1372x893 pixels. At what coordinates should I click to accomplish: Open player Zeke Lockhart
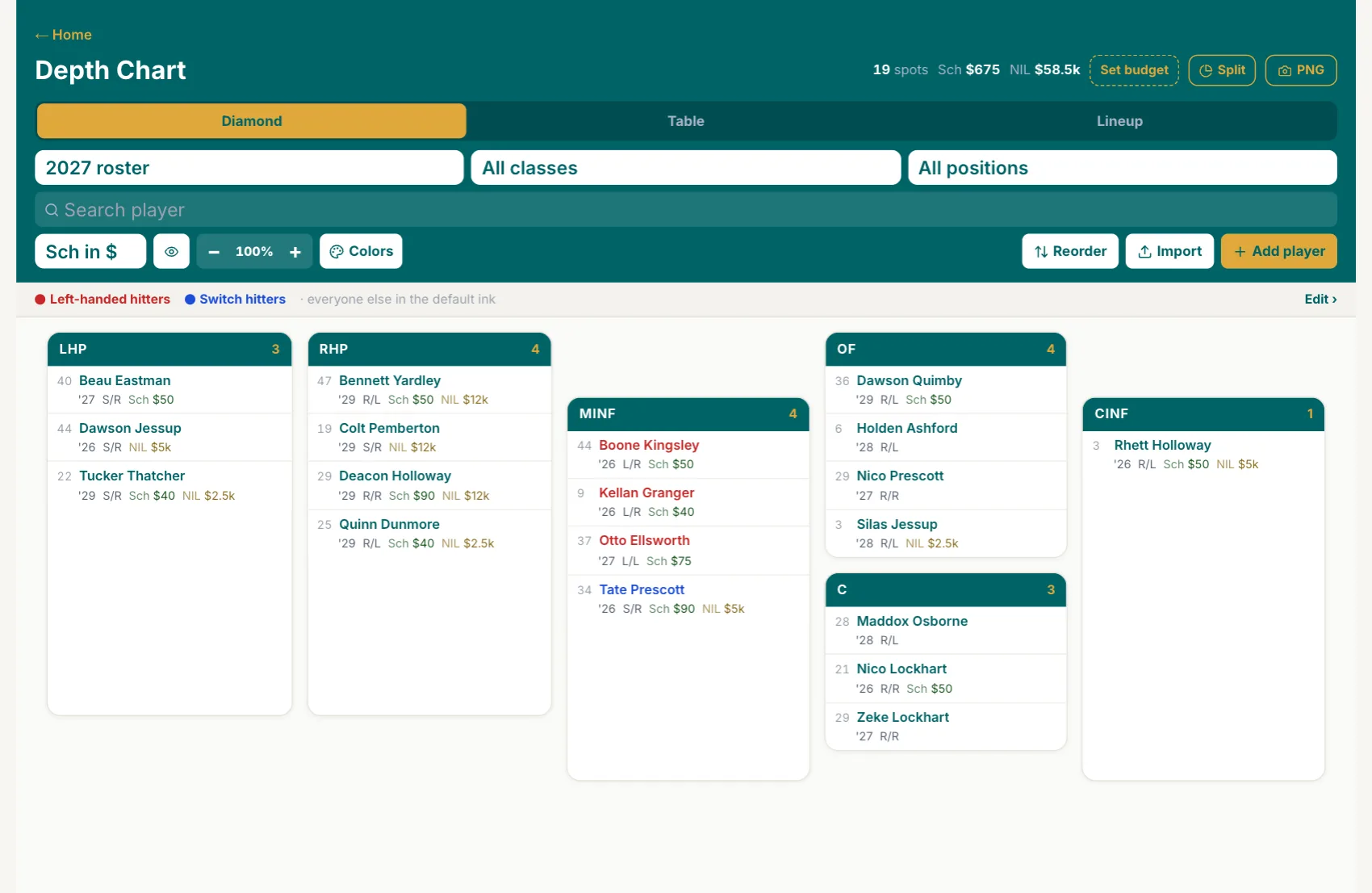coord(946,727)
